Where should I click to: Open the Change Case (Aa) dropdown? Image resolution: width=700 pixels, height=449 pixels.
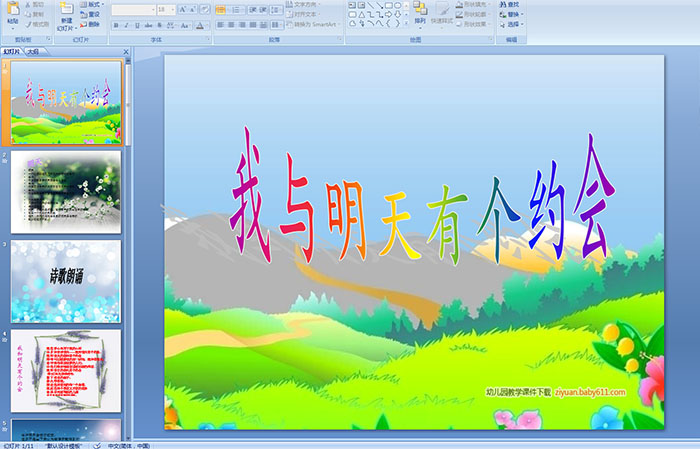tap(185, 25)
